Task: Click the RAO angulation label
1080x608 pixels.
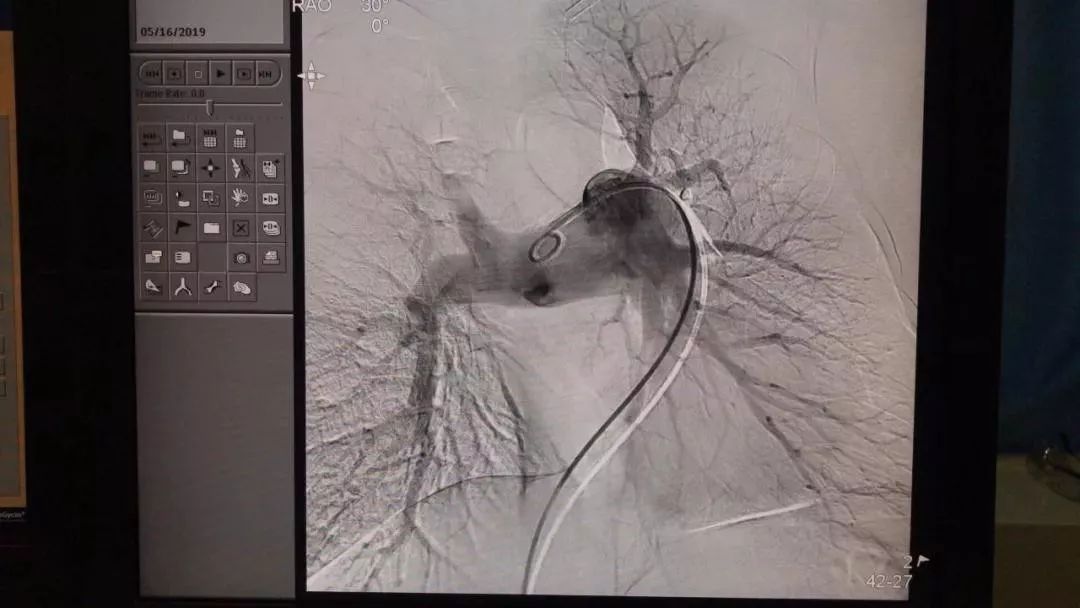Action: click(x=312, y=6)
